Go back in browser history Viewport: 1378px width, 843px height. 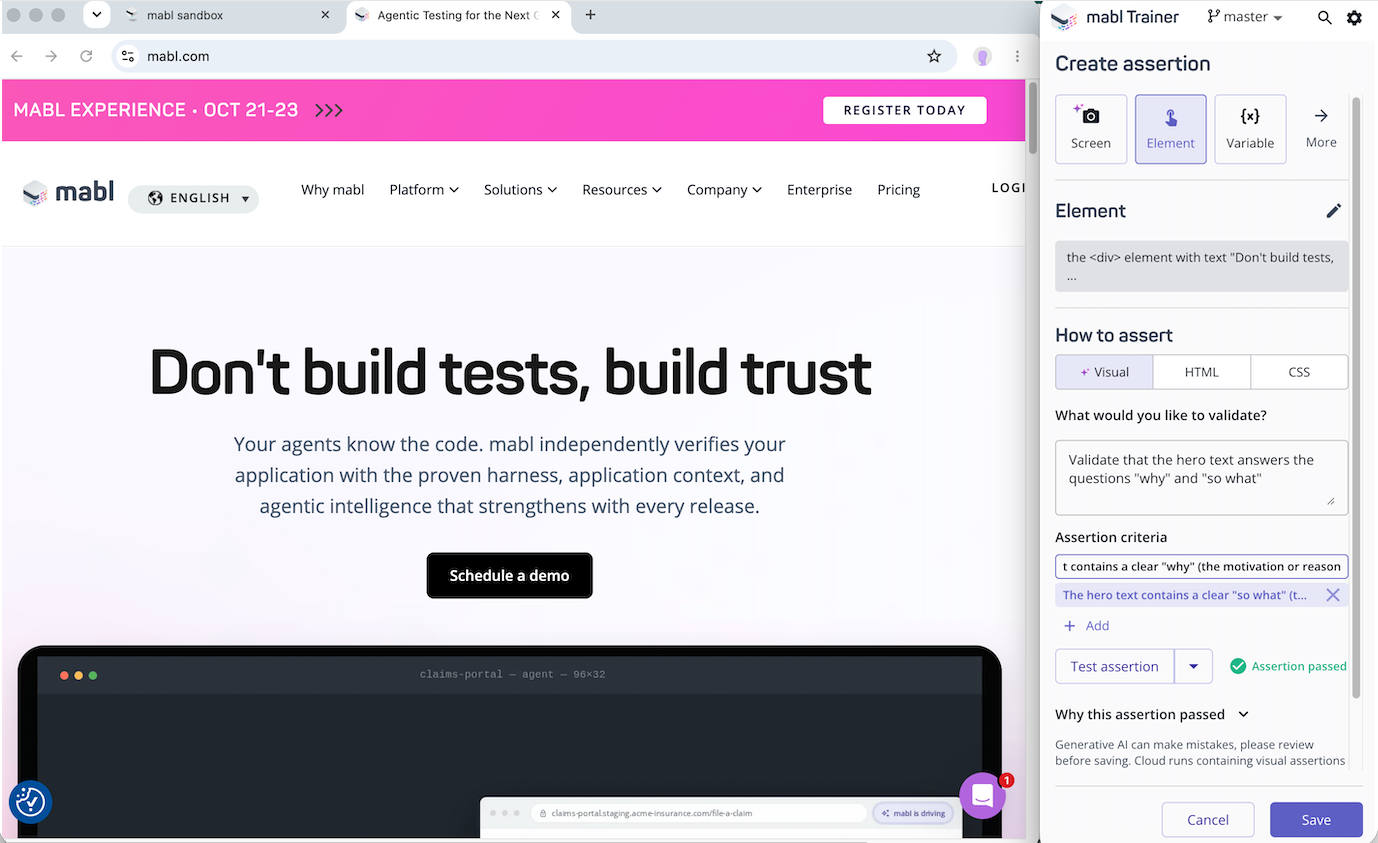(17, 56)
